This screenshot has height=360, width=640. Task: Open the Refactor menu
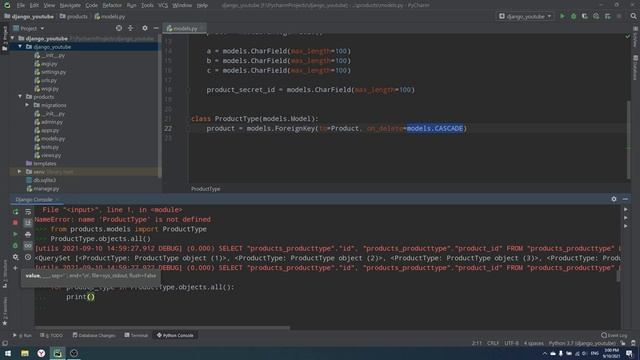112,5
